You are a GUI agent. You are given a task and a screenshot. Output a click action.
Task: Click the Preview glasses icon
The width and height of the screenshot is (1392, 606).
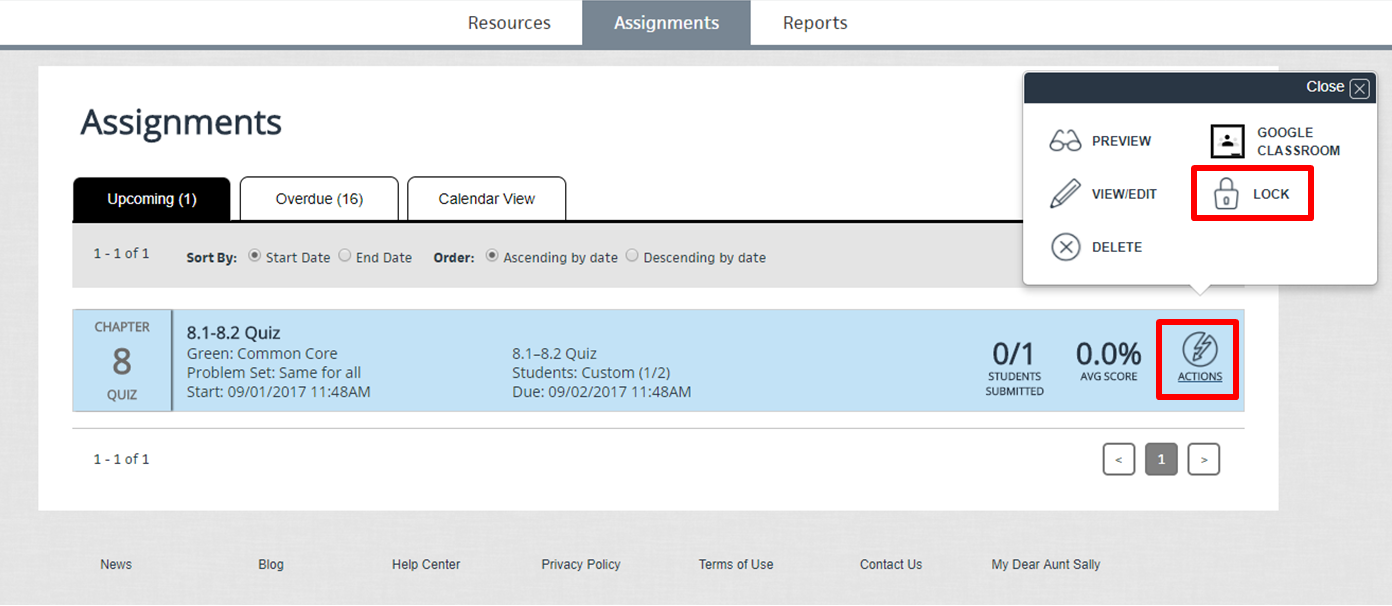[1065, 141]
